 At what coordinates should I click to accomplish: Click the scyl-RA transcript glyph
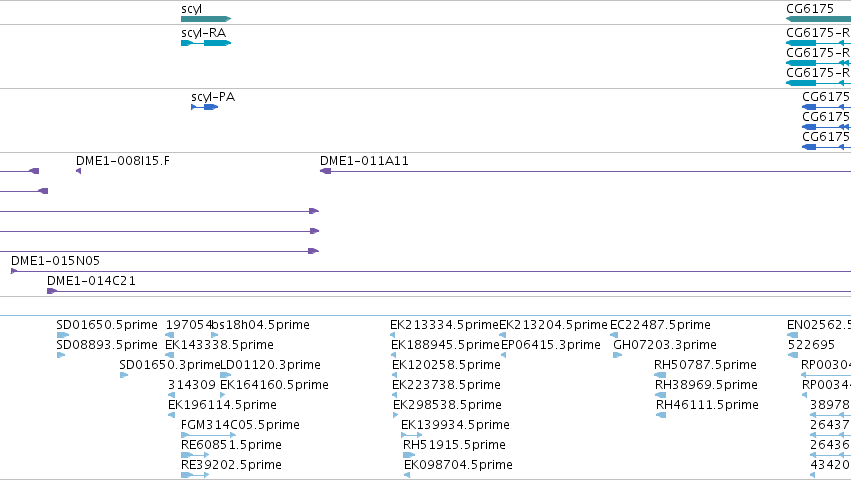pyautogui.click(x=206, y=43)
